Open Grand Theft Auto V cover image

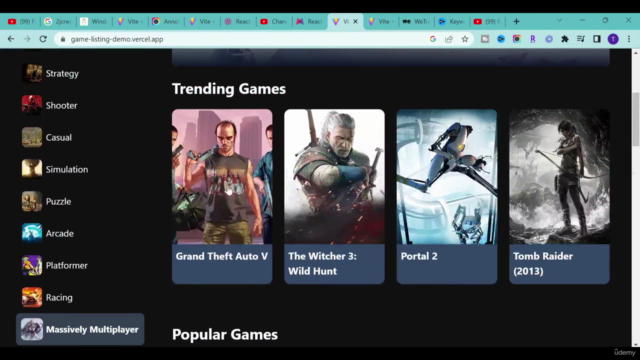222,176
